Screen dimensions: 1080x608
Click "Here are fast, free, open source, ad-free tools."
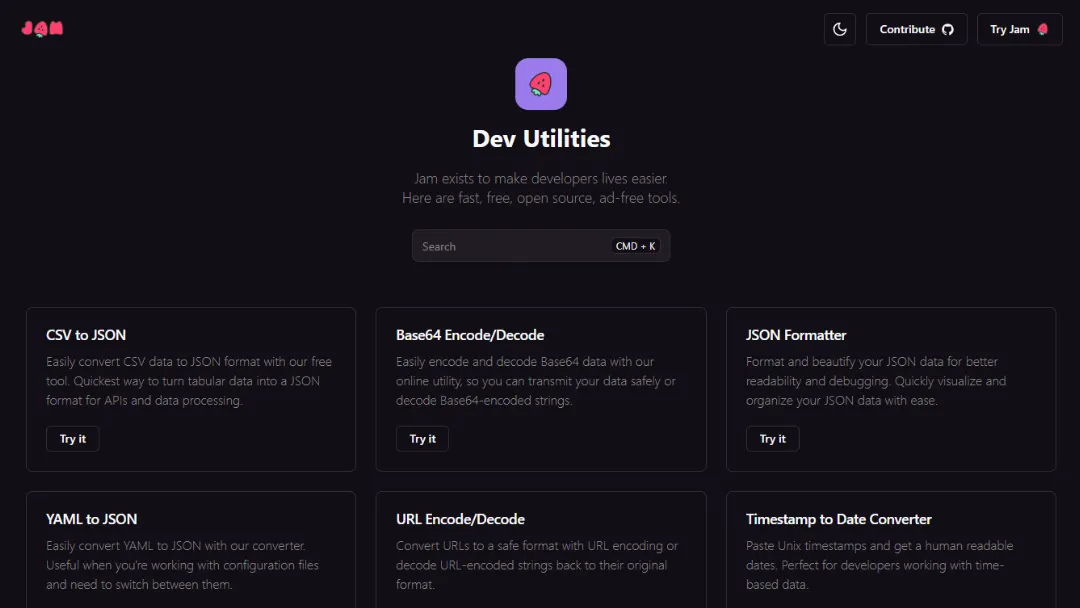point(541,198)
